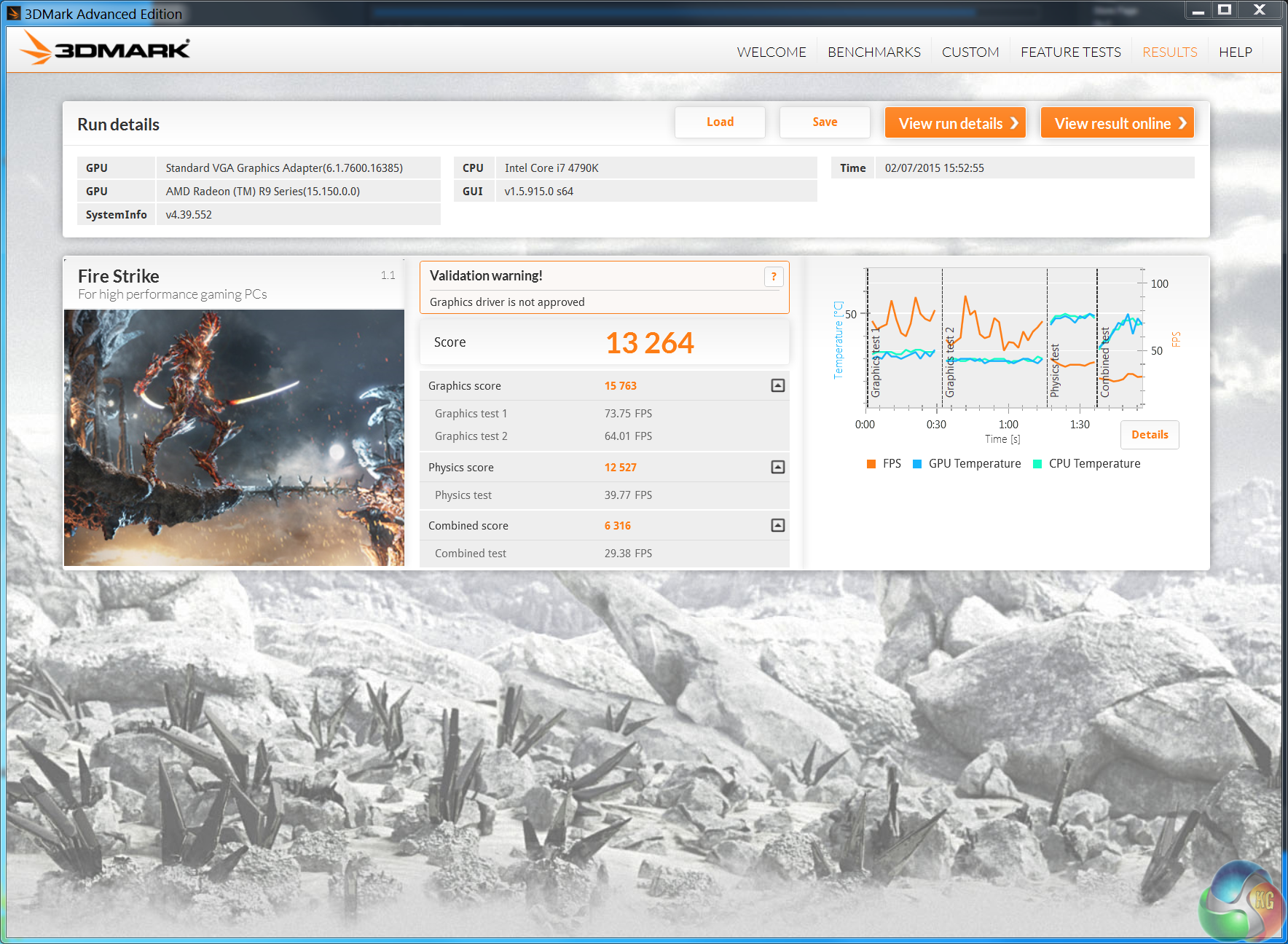Select the Results tab
The width and height of the screenshot is (1288, 944).
[x=1169, y=52]
